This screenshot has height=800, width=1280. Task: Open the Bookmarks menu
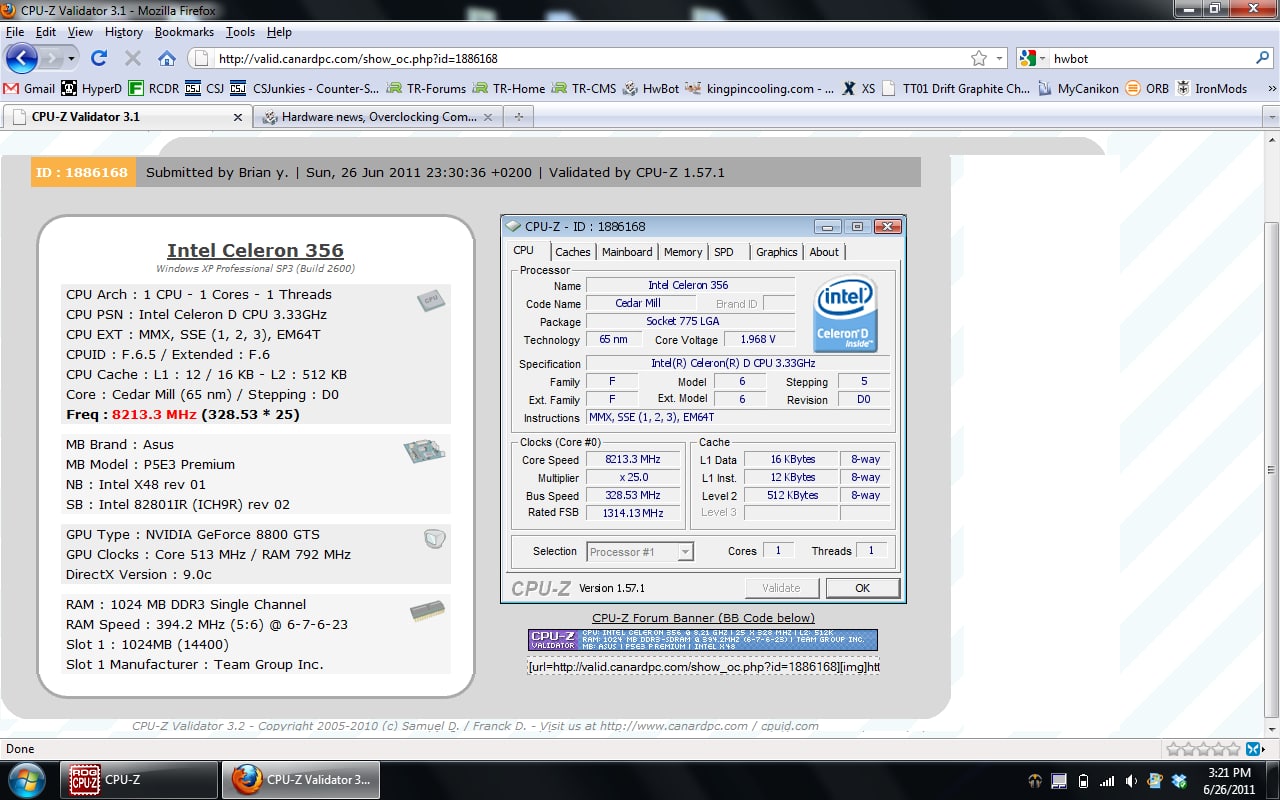pyautogui.click(x=184, y=32)
